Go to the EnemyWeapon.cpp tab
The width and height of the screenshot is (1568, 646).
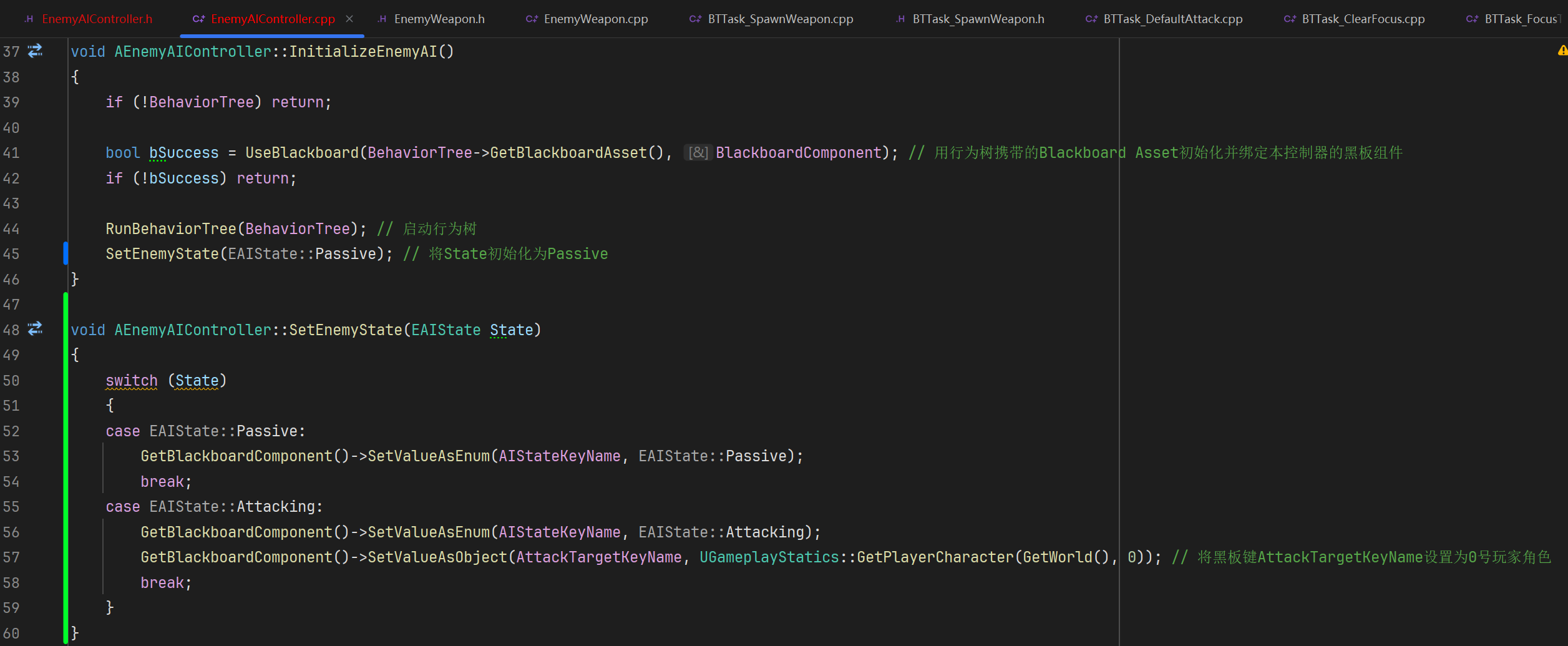click(x=587, y=19)
